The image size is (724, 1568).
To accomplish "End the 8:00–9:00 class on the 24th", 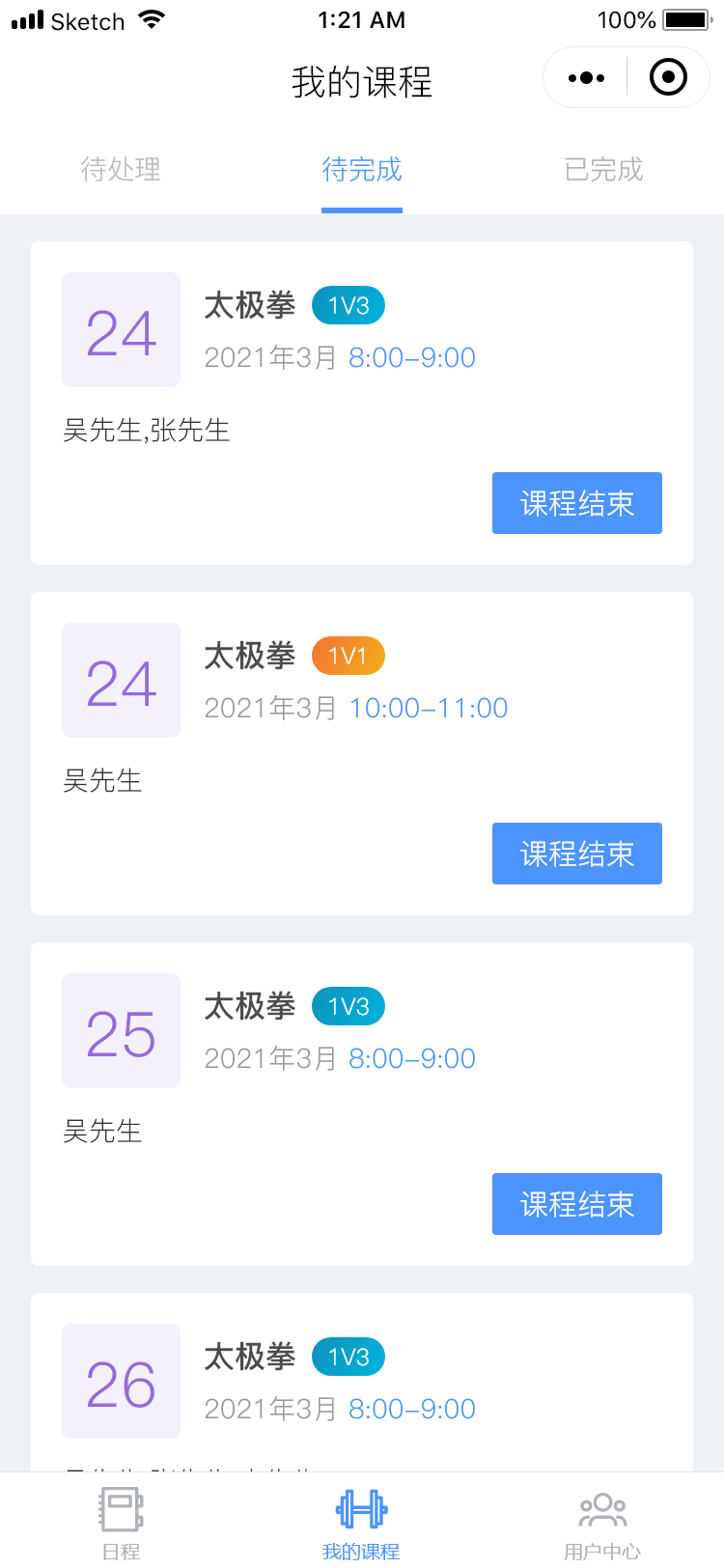I will (576, 503).
